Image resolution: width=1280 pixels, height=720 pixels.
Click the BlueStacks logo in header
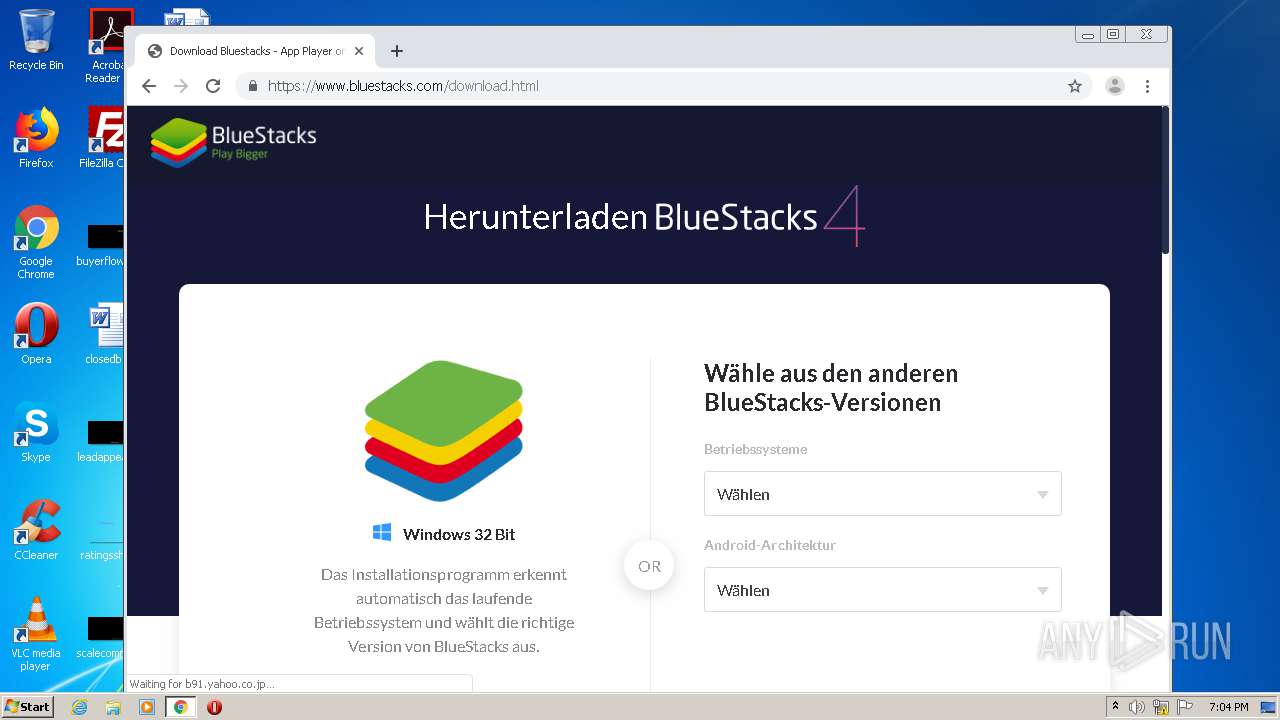tap(233, 142)
